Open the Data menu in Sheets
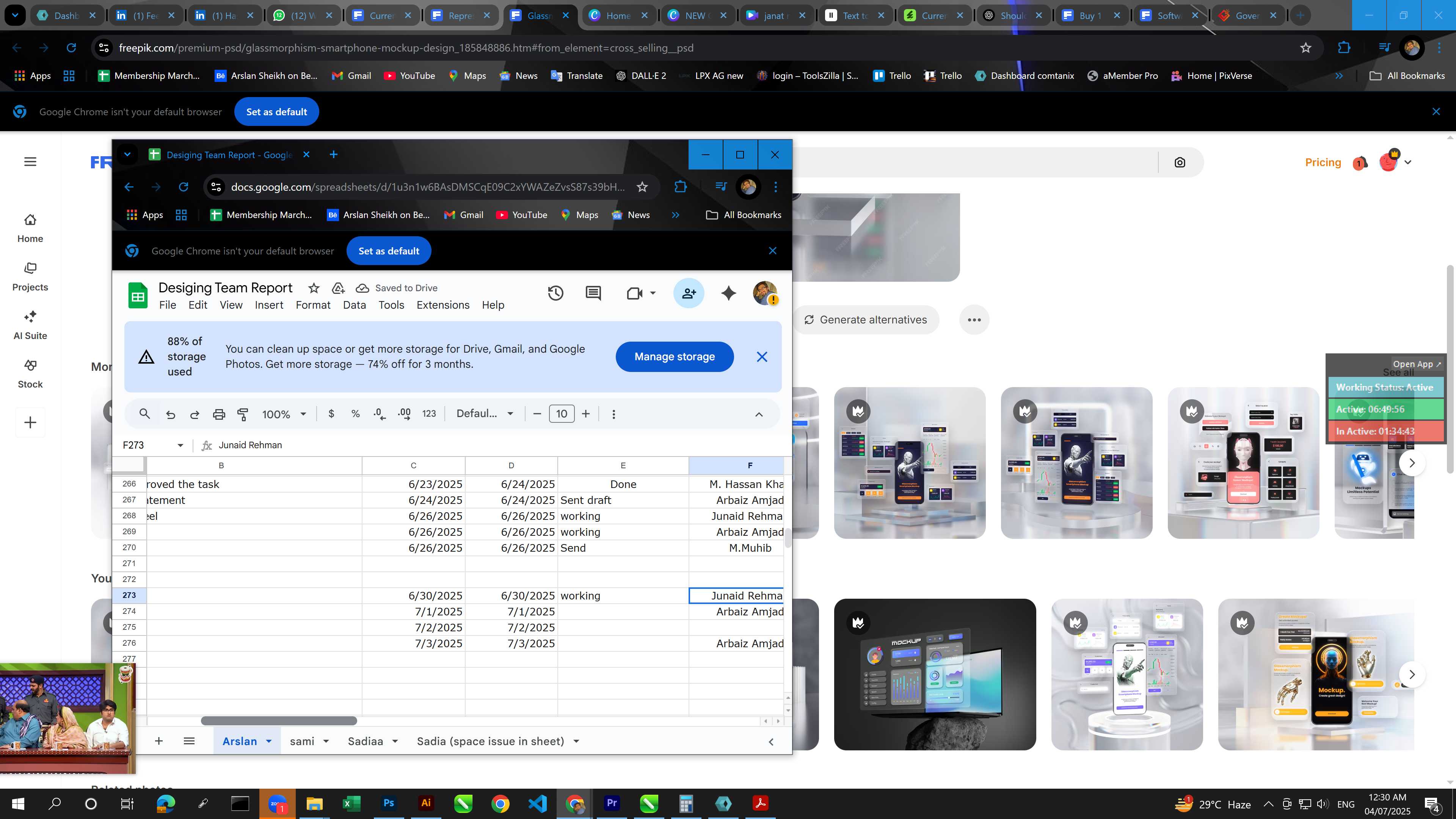1456x819 pixels. tap(355, 305)
